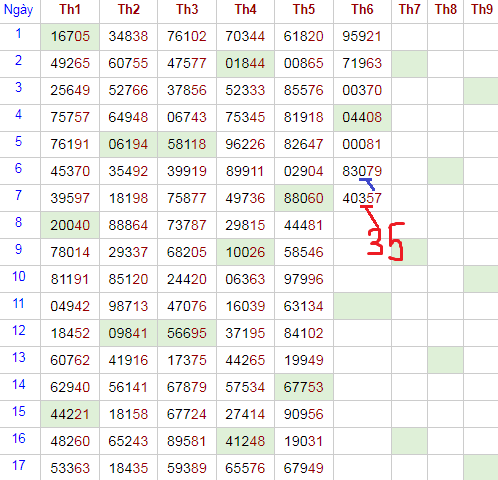Select cell 40357 in Th6
This screenshot has height=480, width=498.
[x=362, y=198]
